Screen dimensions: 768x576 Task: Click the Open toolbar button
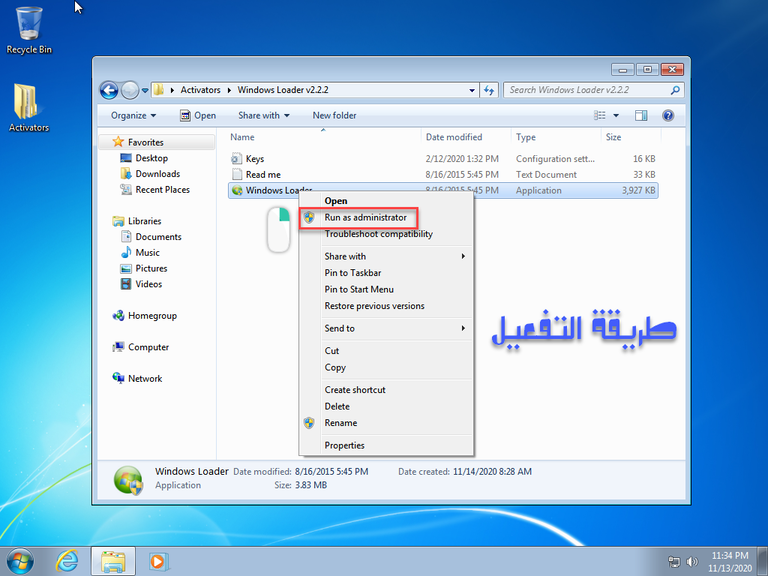click(x=198, y=116)
